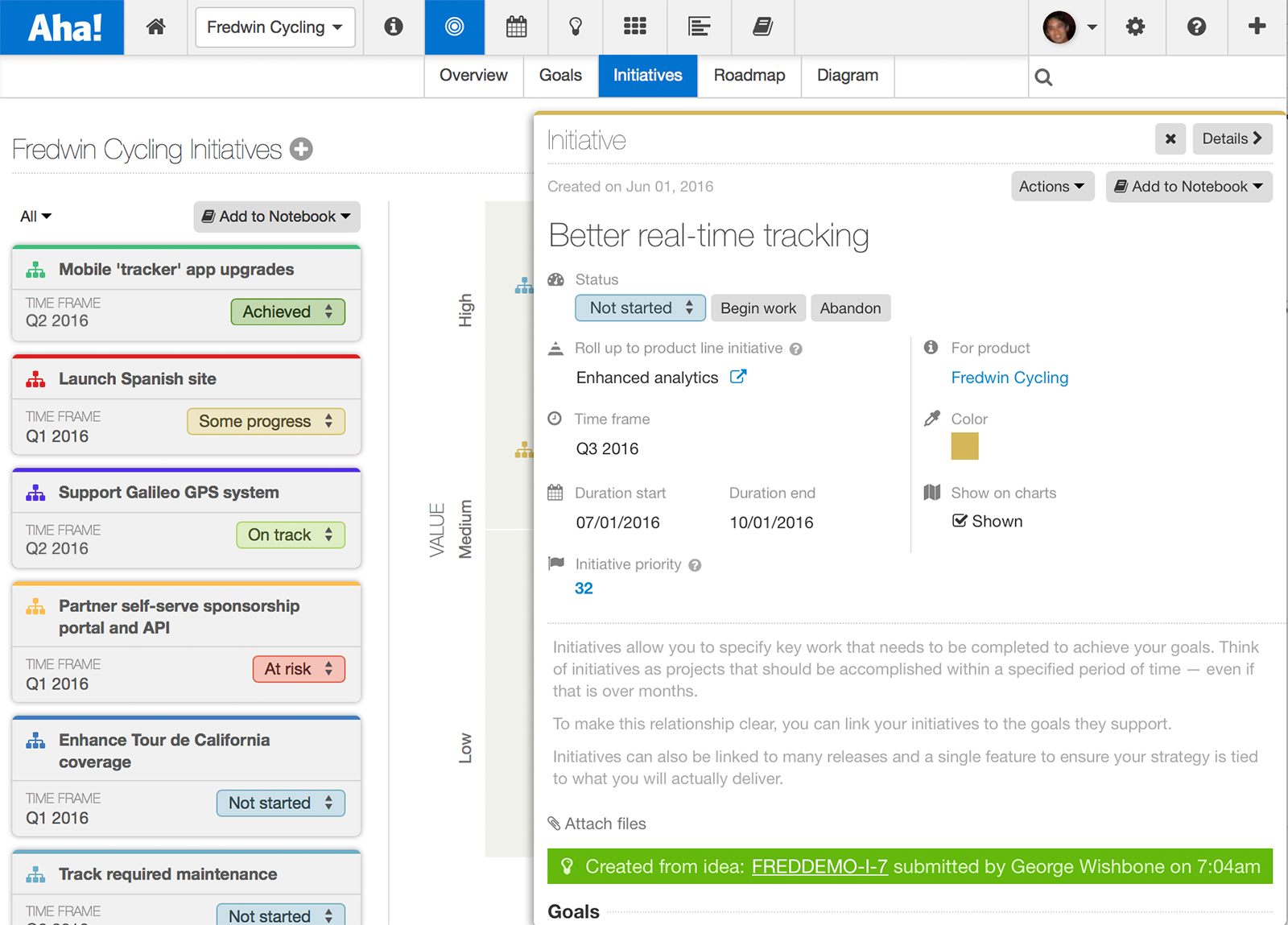Open the FREDDEMO-I-7 idea link
The width and height of the screenshot is (1288, 925).
tap(819, 867)
